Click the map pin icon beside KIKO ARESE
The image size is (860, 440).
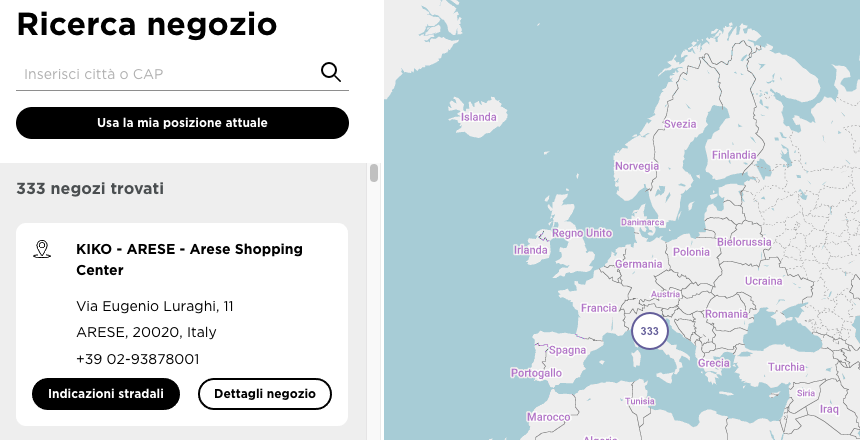click(x=42, y=249)
